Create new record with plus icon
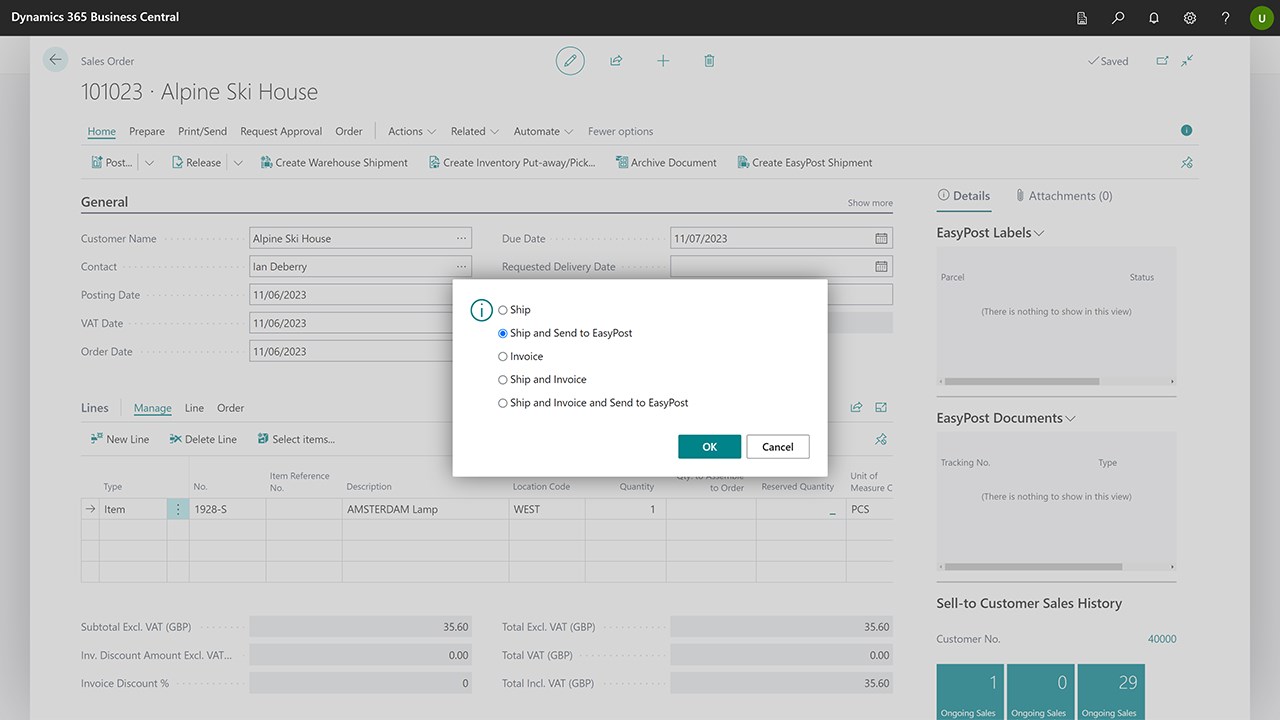This screenshot has width=1280, height=720. click(663, 61)
